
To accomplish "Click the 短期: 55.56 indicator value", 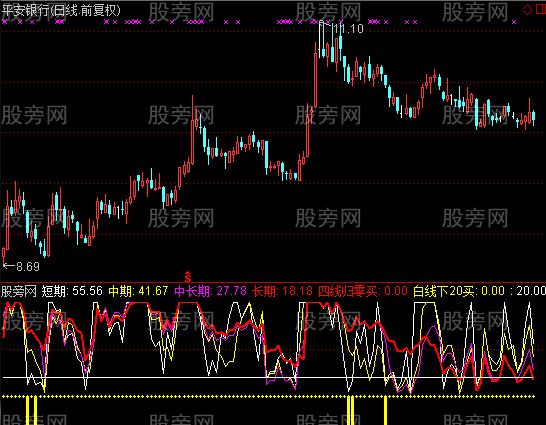I will click(72, 291).
